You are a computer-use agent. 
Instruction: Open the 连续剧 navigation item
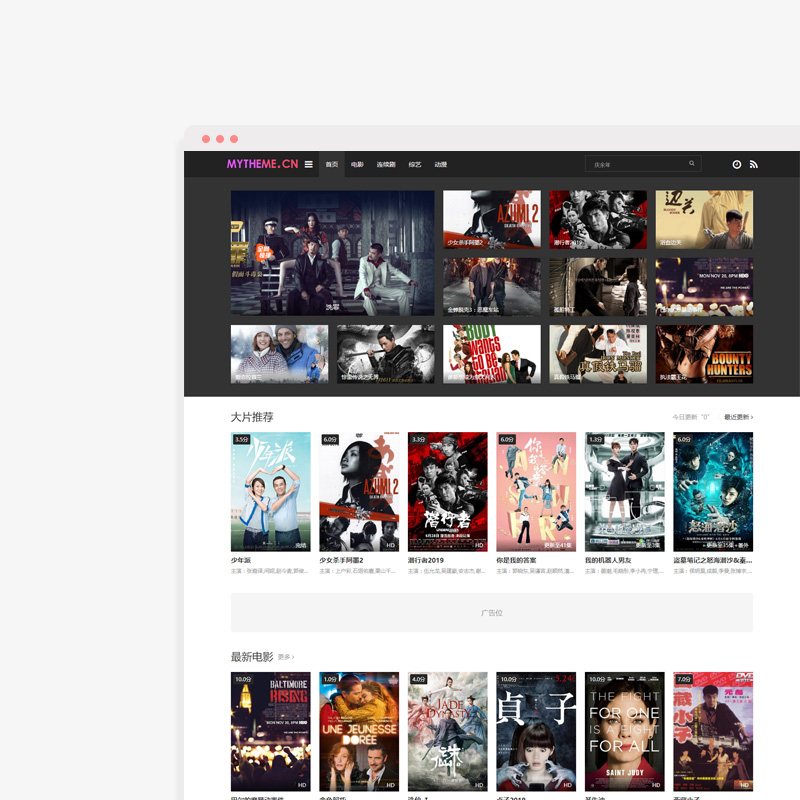click(x=386, y=164)
